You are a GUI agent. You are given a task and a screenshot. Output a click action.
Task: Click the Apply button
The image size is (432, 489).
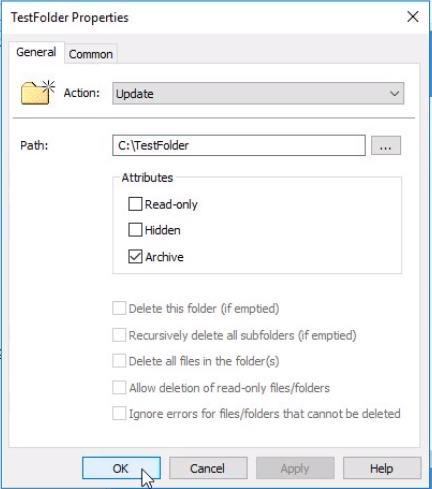tap(295, 468)
